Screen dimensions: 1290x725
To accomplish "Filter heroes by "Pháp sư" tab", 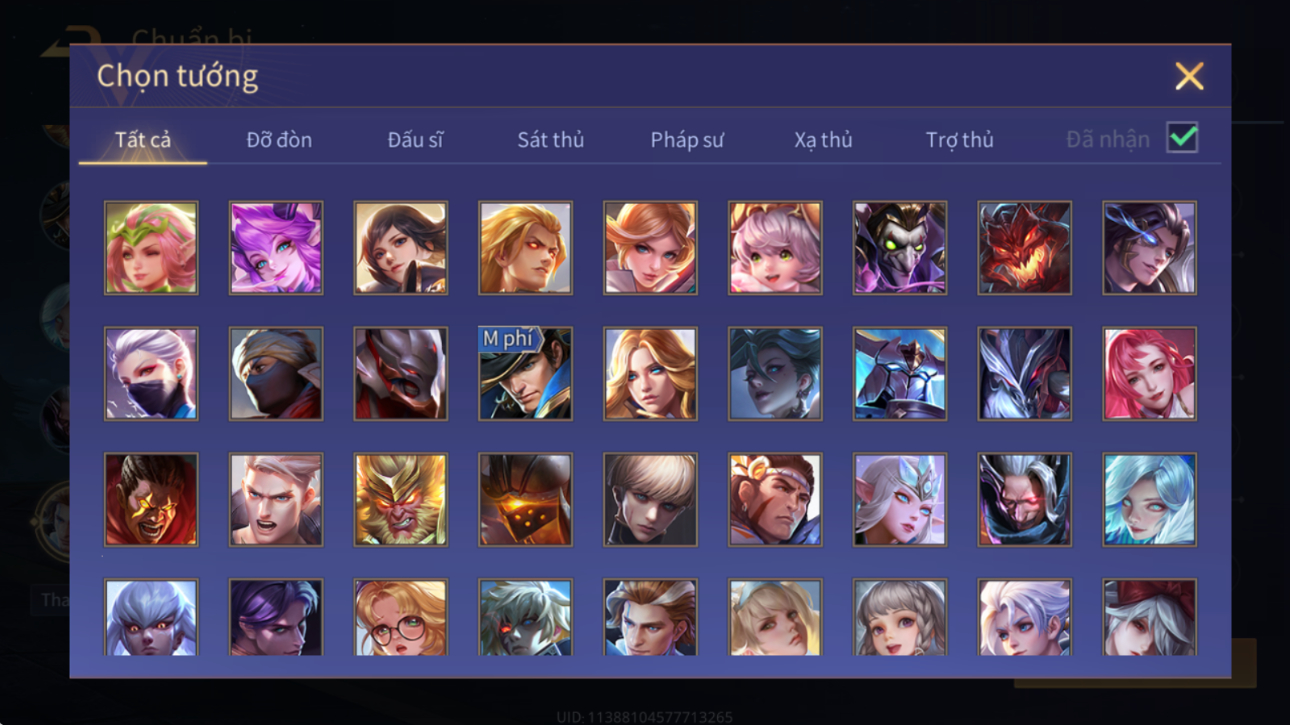I will point(686,140).
